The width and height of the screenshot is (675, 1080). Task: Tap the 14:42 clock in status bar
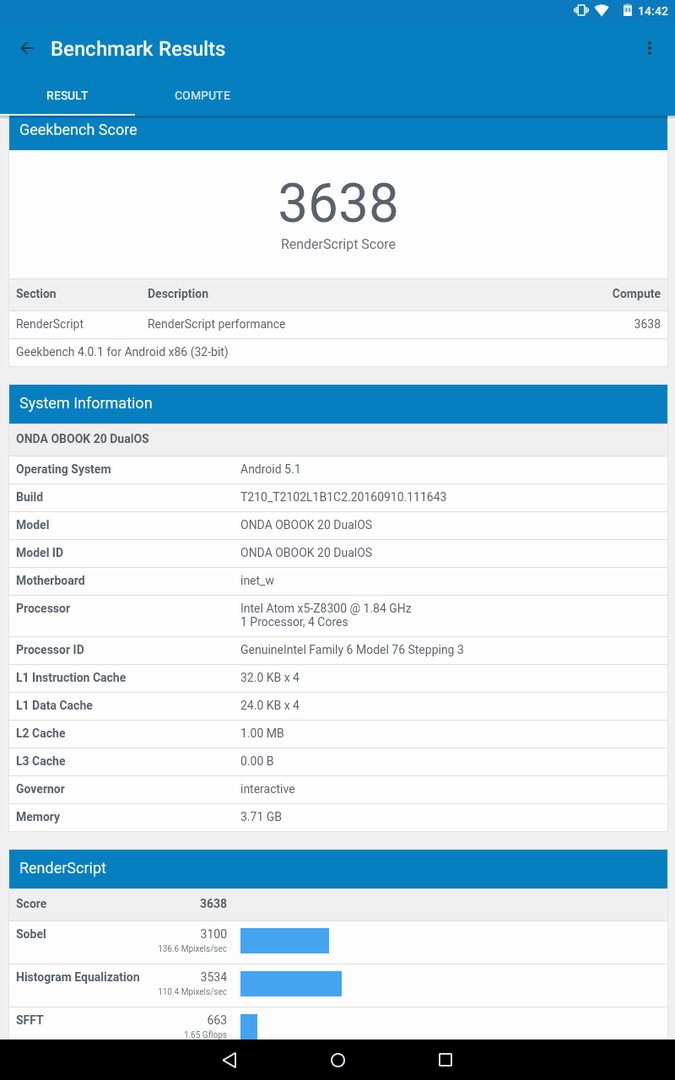pyautogui.click(x=653, y=11)
